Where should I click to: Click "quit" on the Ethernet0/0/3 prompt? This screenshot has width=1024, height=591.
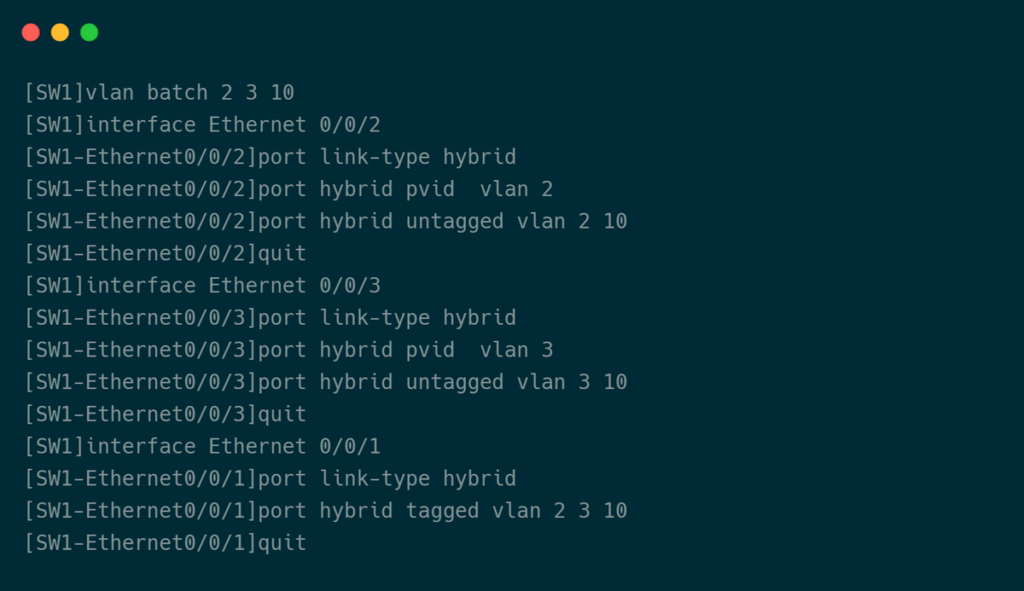click(282, 414)
